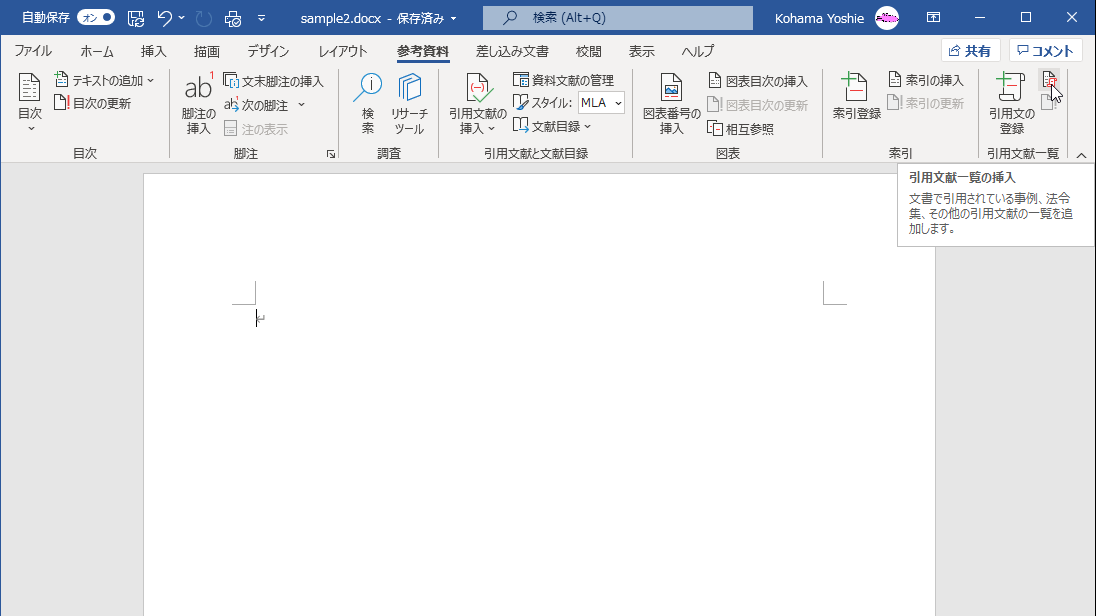This screenshot has width=1096, height=616.
Task: Open the ファイル menu
Action: coord(36,51)
